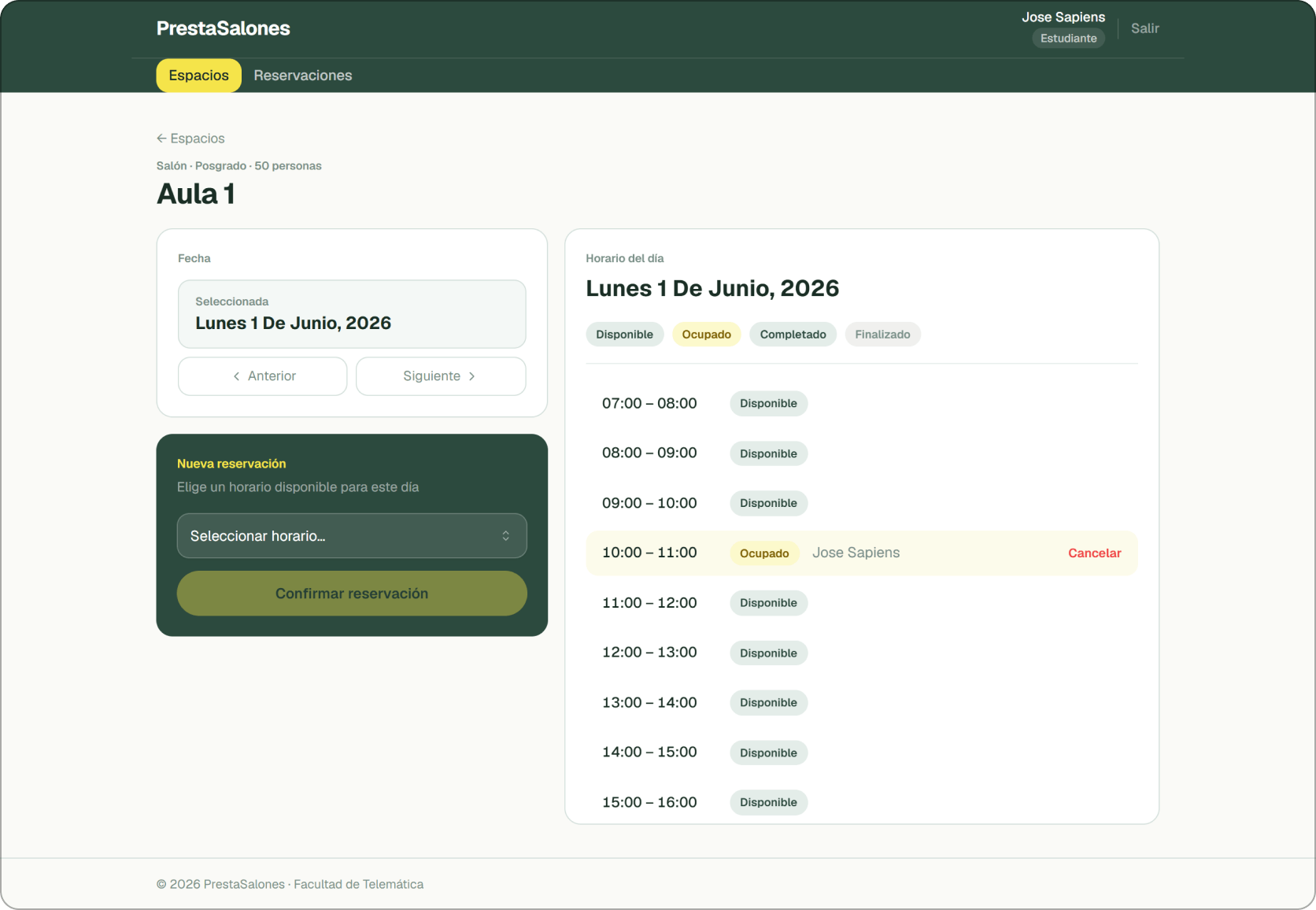Cancel the 10:00 – 11:00 reservation
The height and width of the screenshot is (910, 1316).
point(1094,553)
